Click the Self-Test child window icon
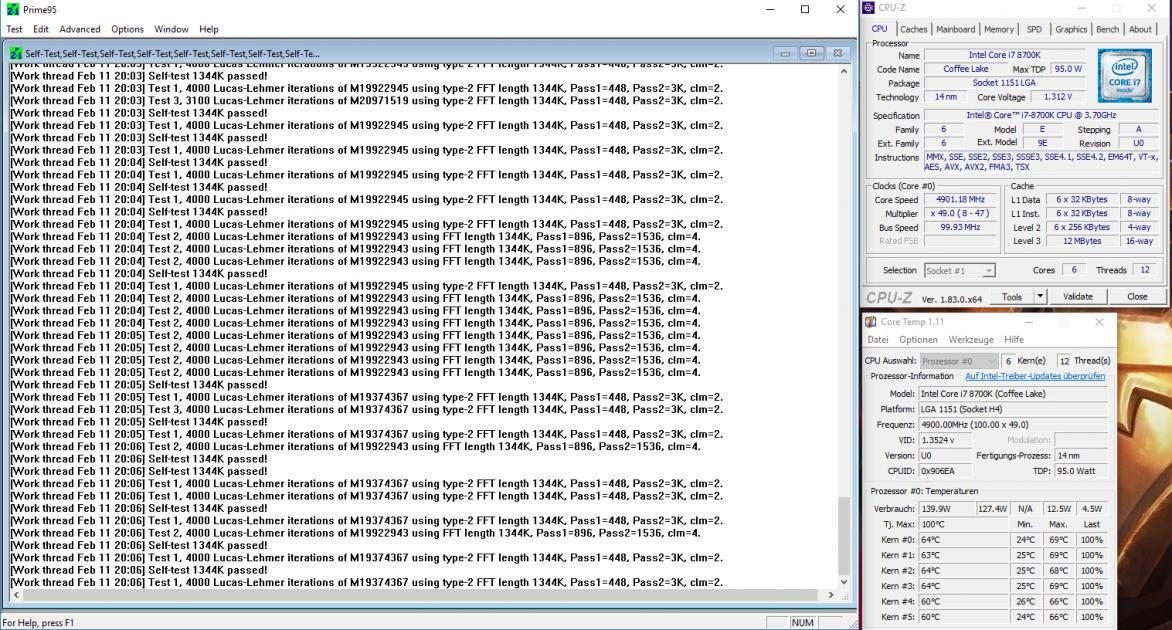Image resolution: width=1172 pixels, height=630 pixels. click(16, 53)
